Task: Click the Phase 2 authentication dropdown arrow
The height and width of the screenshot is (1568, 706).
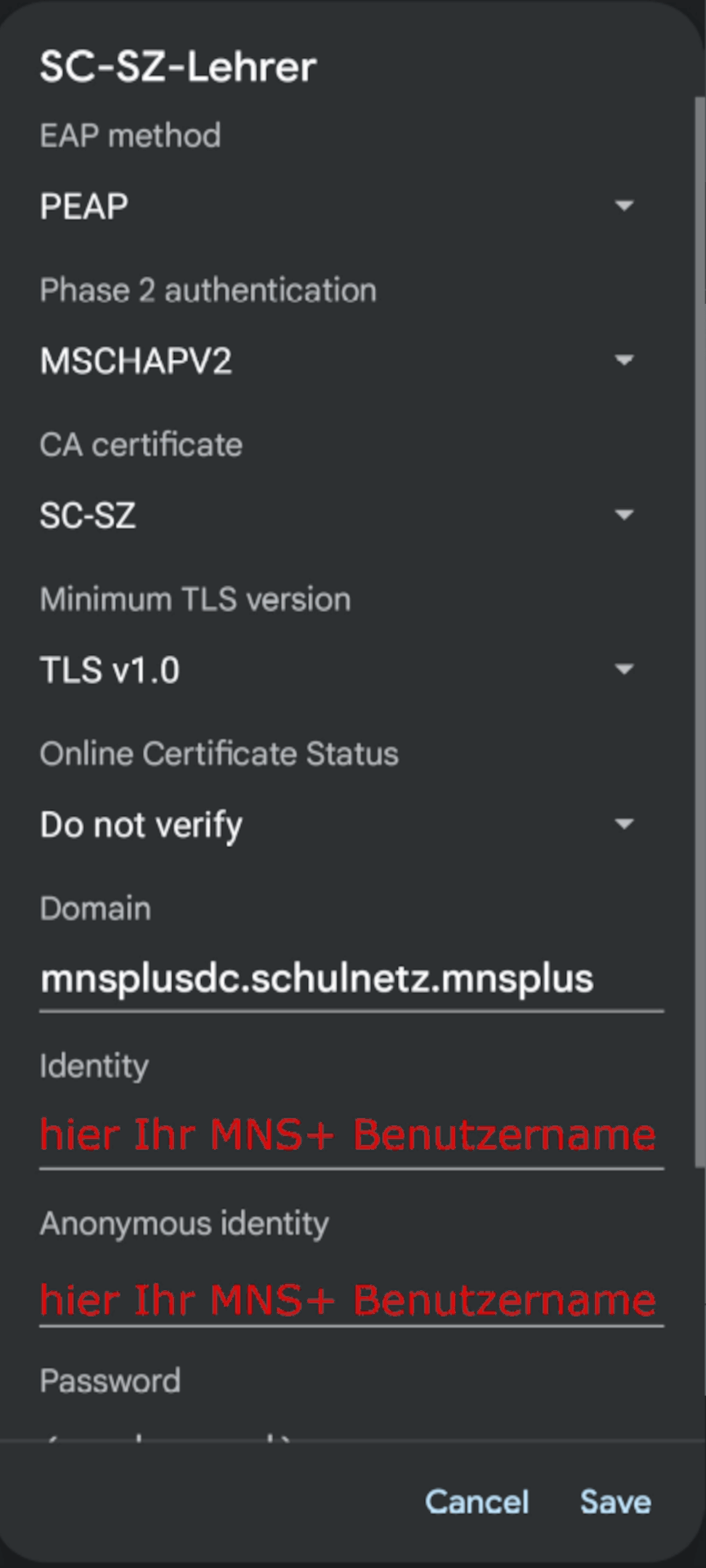Action: [623, 360]
